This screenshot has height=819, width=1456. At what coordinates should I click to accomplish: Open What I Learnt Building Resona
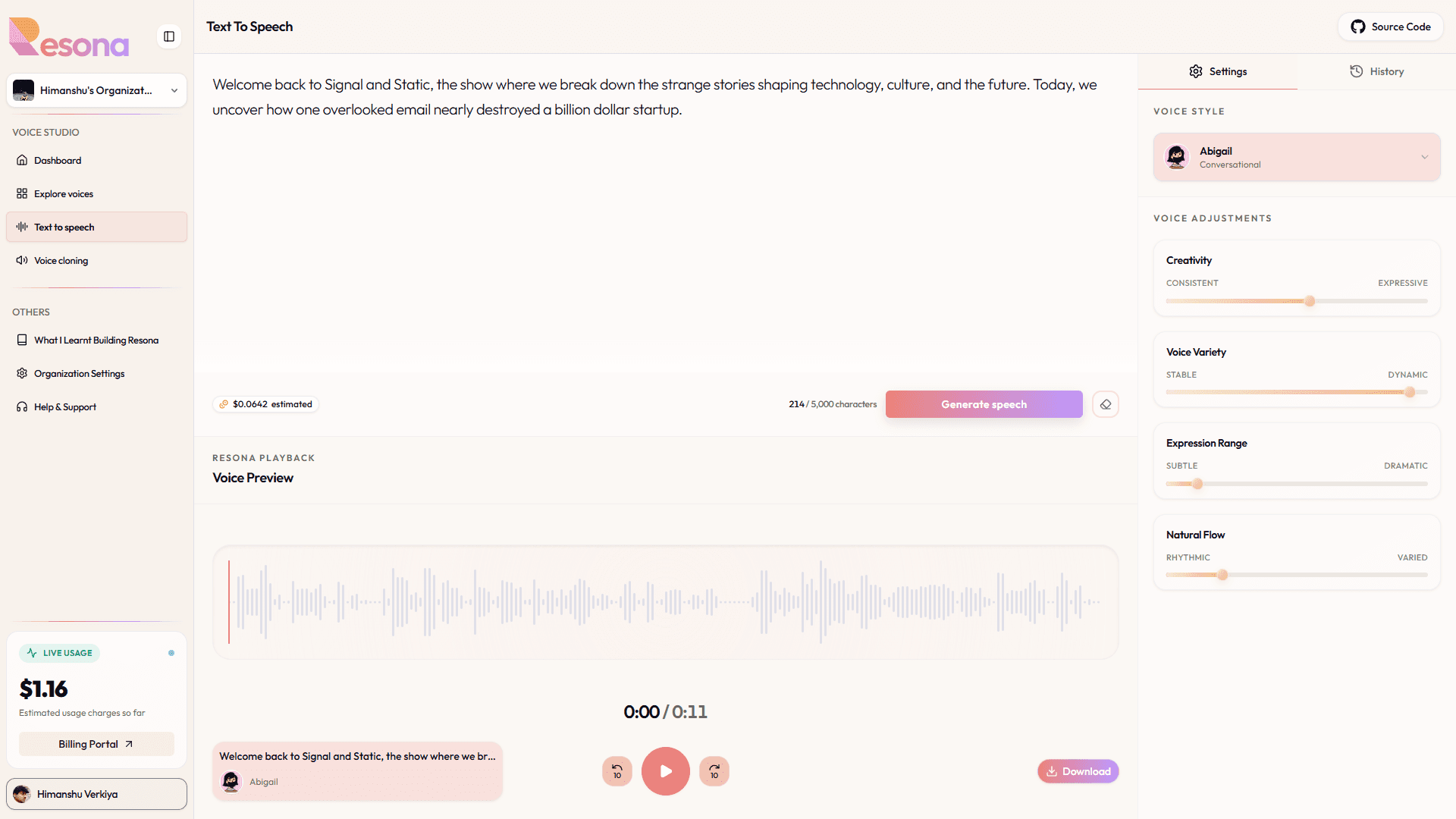pyautogui.click(x=96, y=340)
